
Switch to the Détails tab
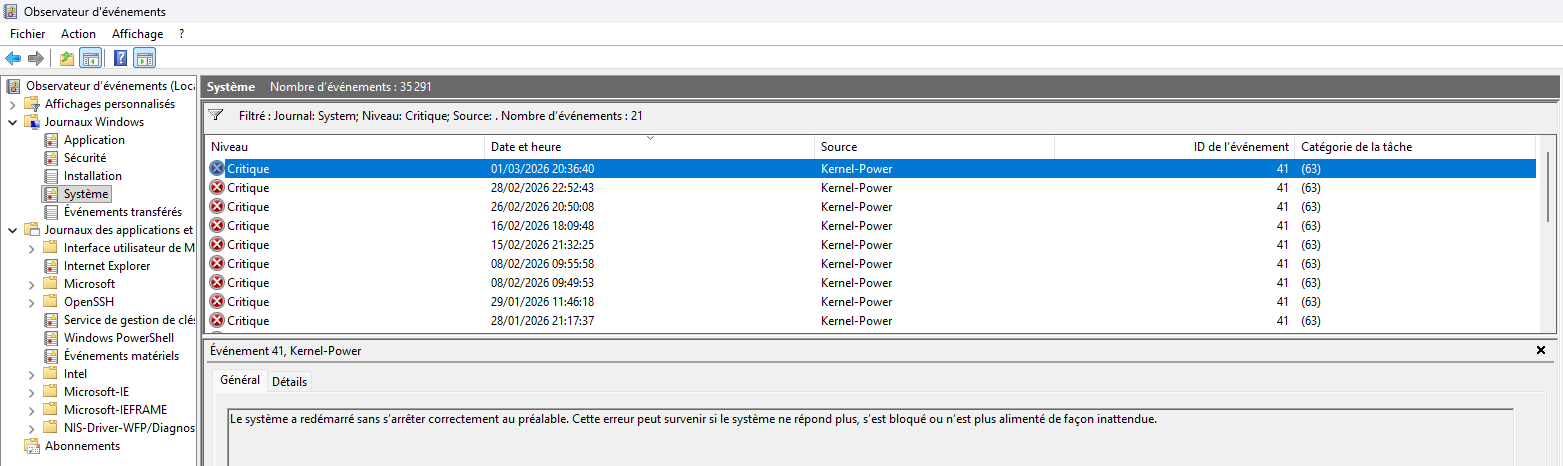click(290, 382)
